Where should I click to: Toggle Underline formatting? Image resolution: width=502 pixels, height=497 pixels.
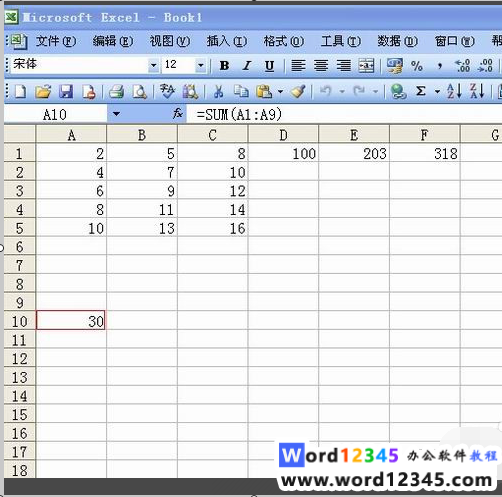coord(269,66)
